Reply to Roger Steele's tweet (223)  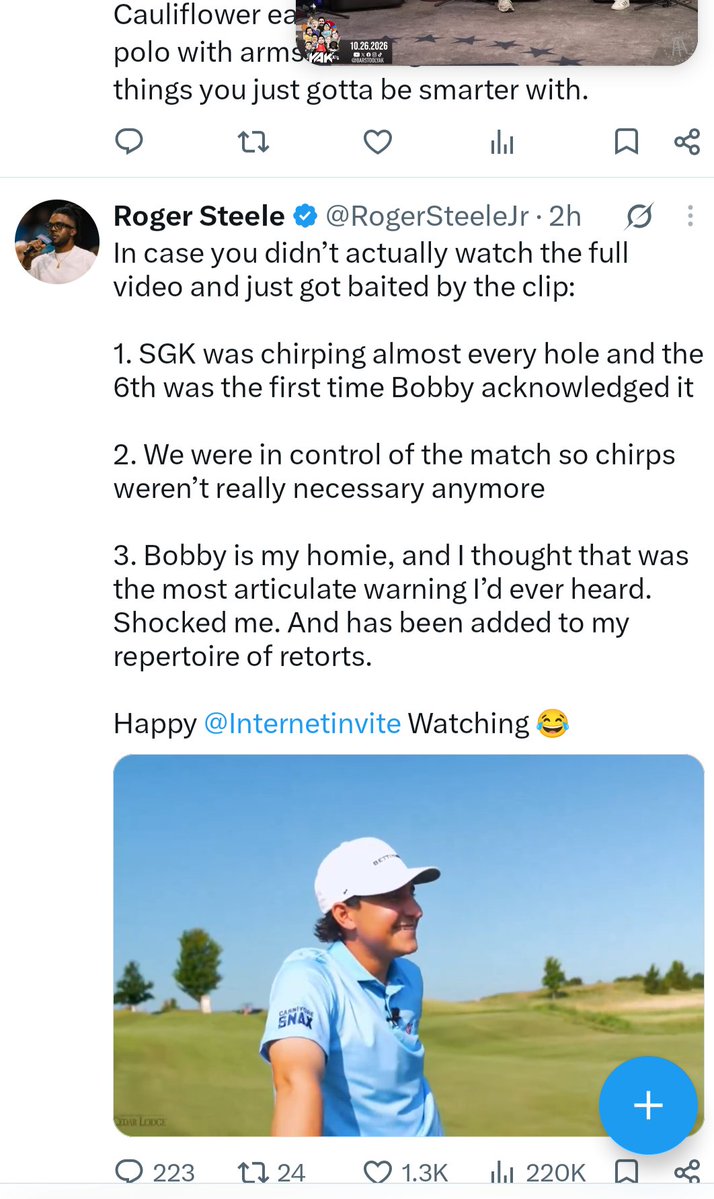(154, 1171)
